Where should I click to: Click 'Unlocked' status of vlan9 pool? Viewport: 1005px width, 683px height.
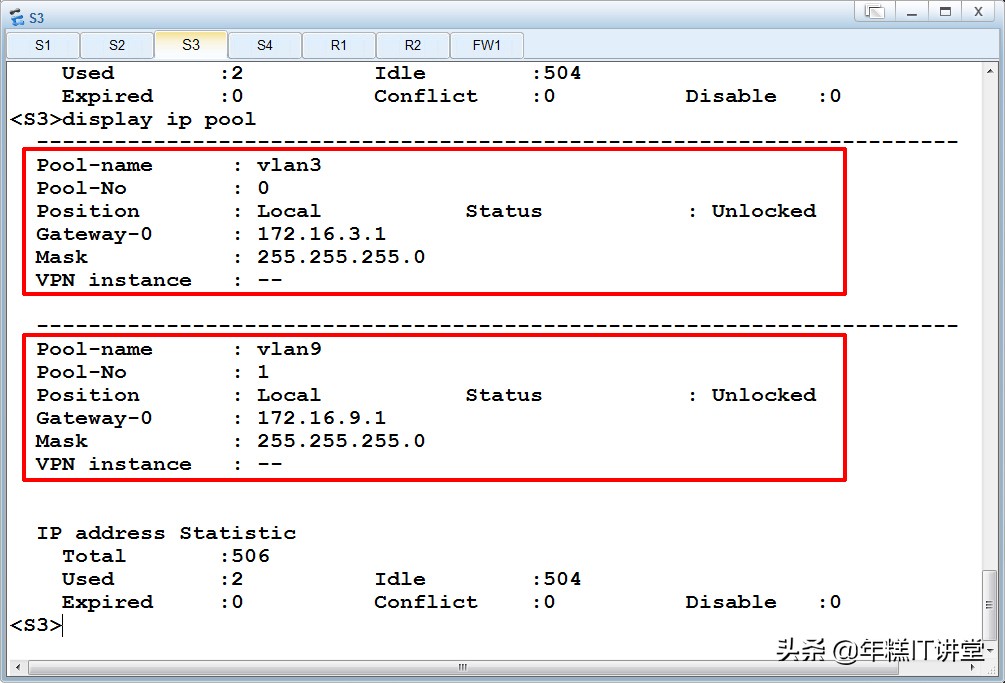click(x=763, y=395)
